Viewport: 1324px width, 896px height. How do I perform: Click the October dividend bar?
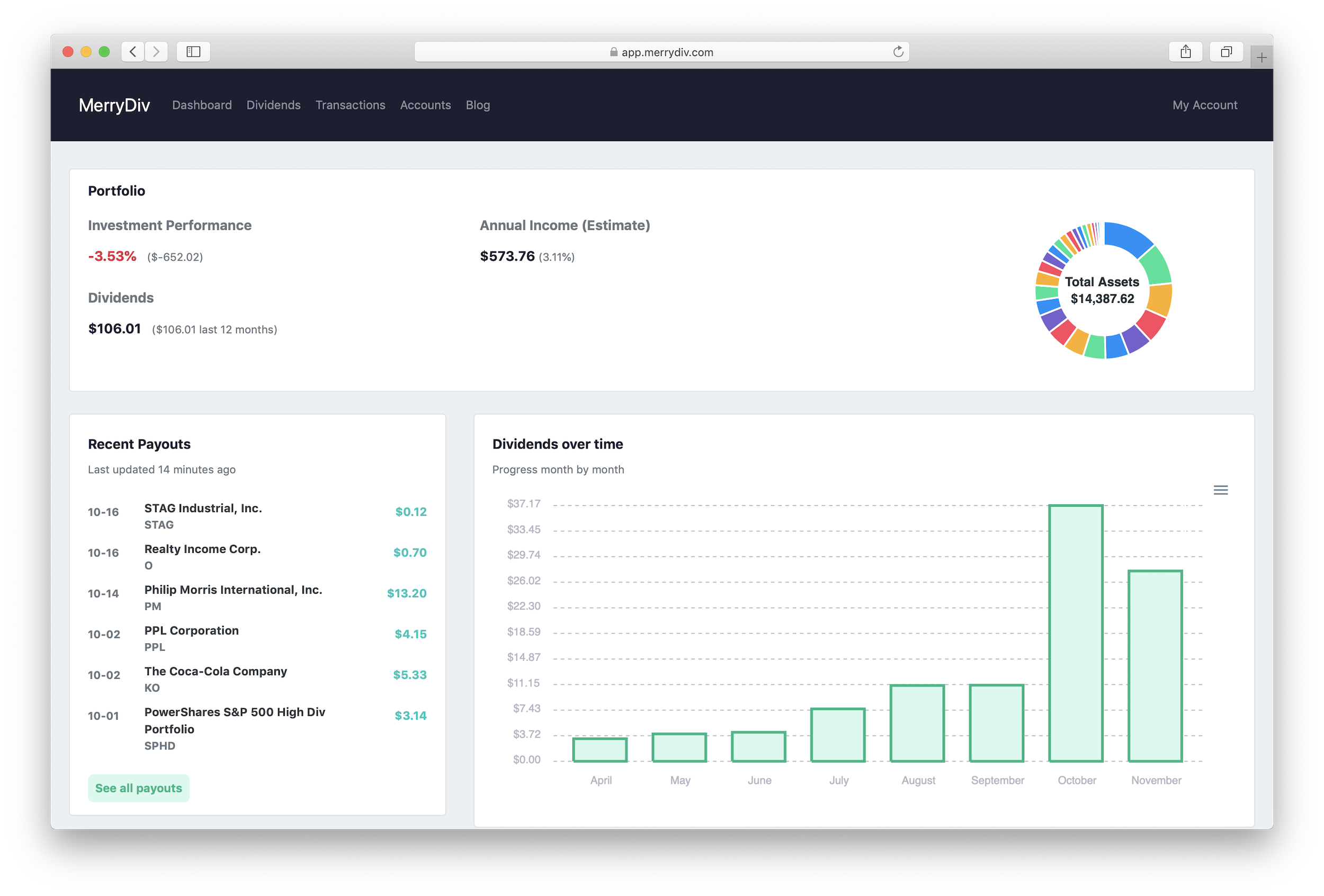[x=1076, y=632]
